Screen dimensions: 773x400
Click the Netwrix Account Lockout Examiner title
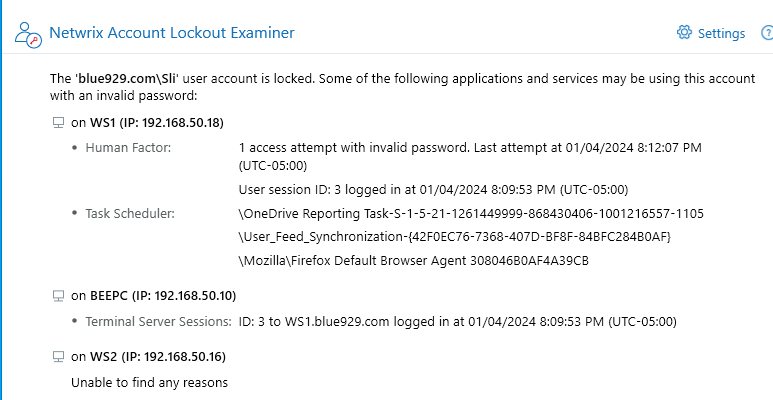pyautogui.click(x=171, y=33)
